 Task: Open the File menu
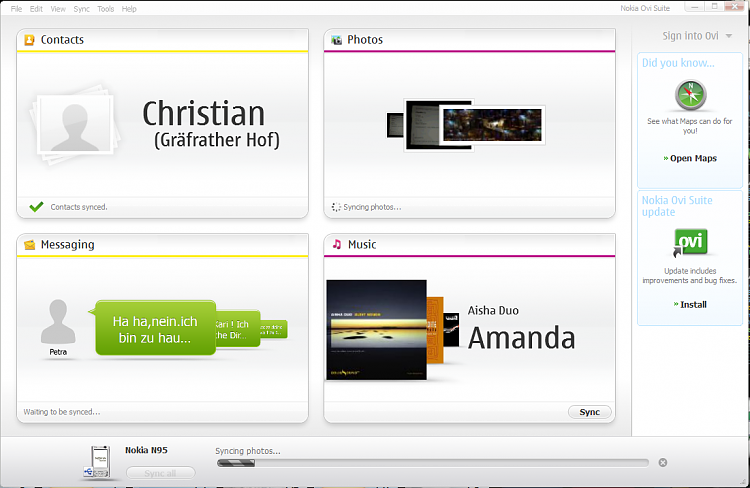[x=16, y=9]
